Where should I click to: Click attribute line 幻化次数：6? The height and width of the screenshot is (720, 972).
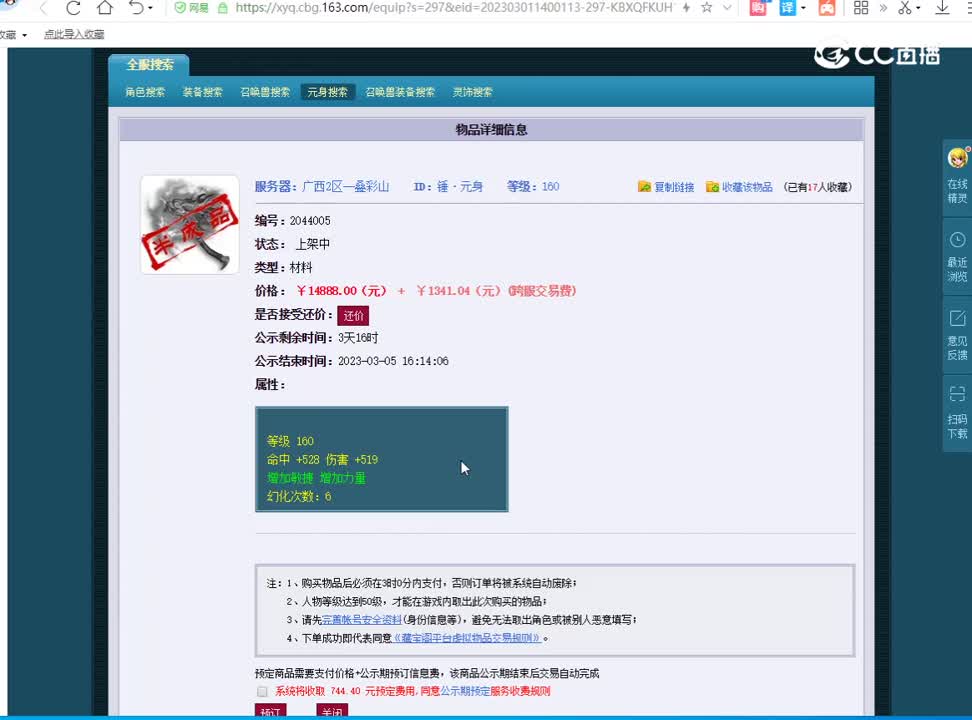click(299, 496)
